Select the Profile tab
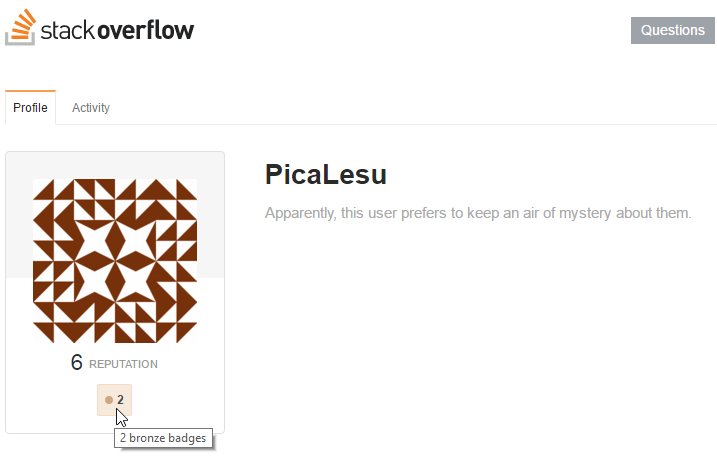This screenshot has height=458, width=717. (x=30, y=108)
